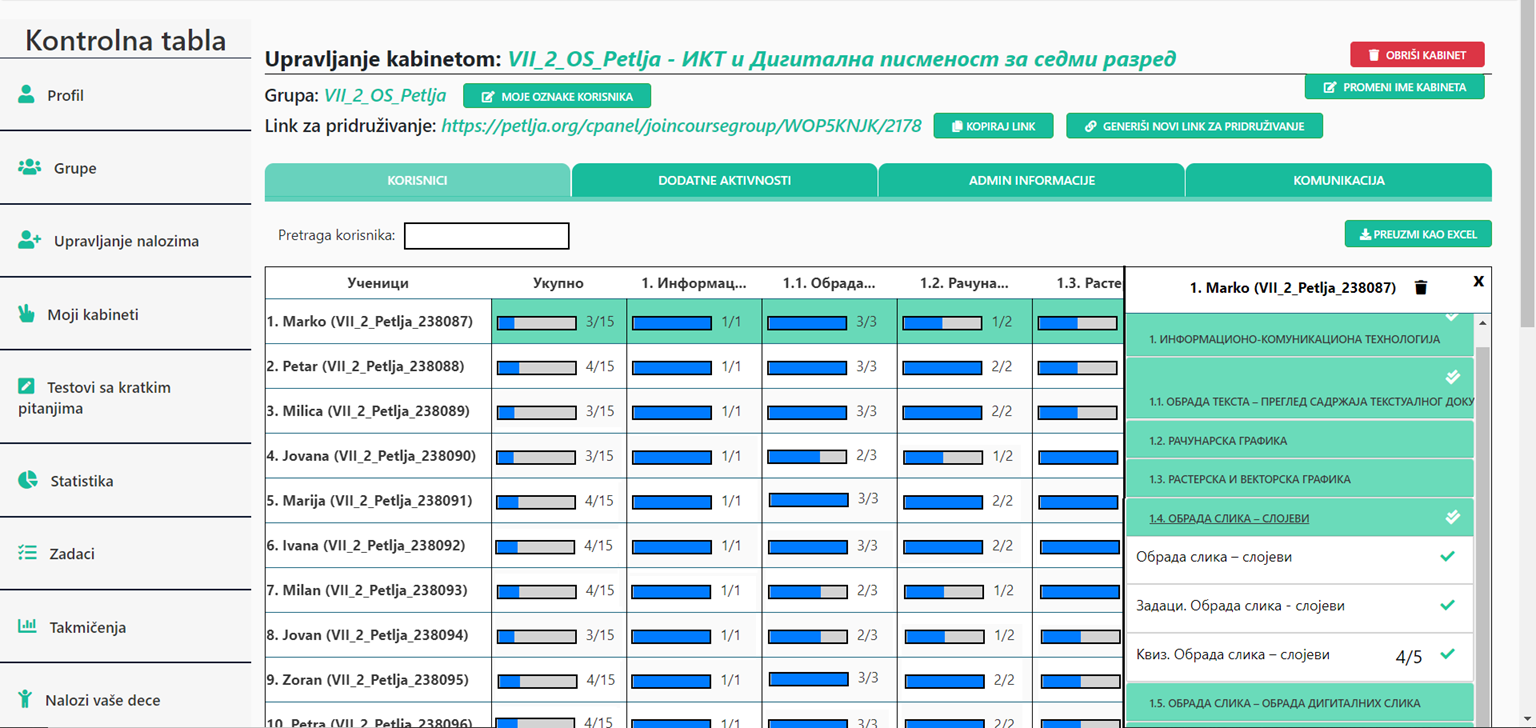Click the Pretraga korisnika search field

(x=486, y=236)
